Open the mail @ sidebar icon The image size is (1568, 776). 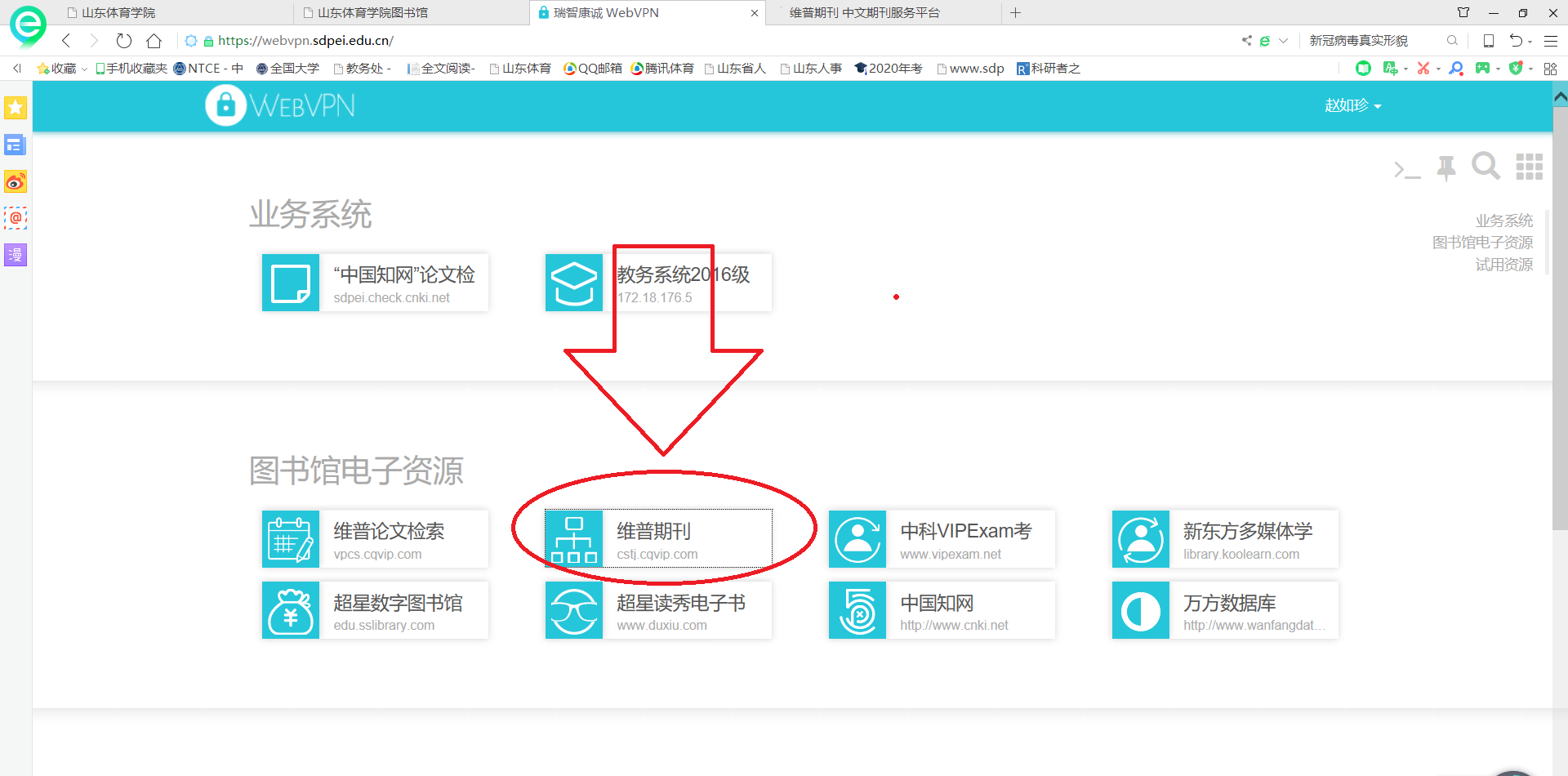16,218
